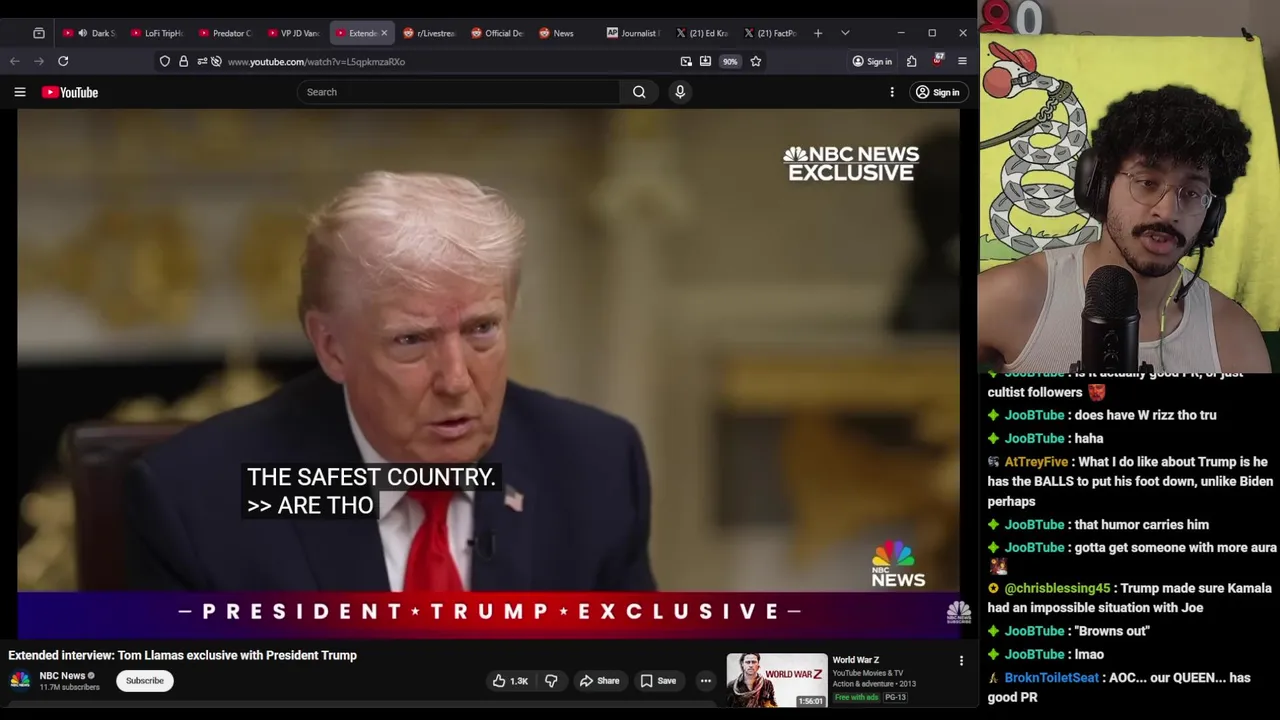Like the video with 1.3K likes
Viewport: 1280px width, 720px height.
[x=510, y=681]
